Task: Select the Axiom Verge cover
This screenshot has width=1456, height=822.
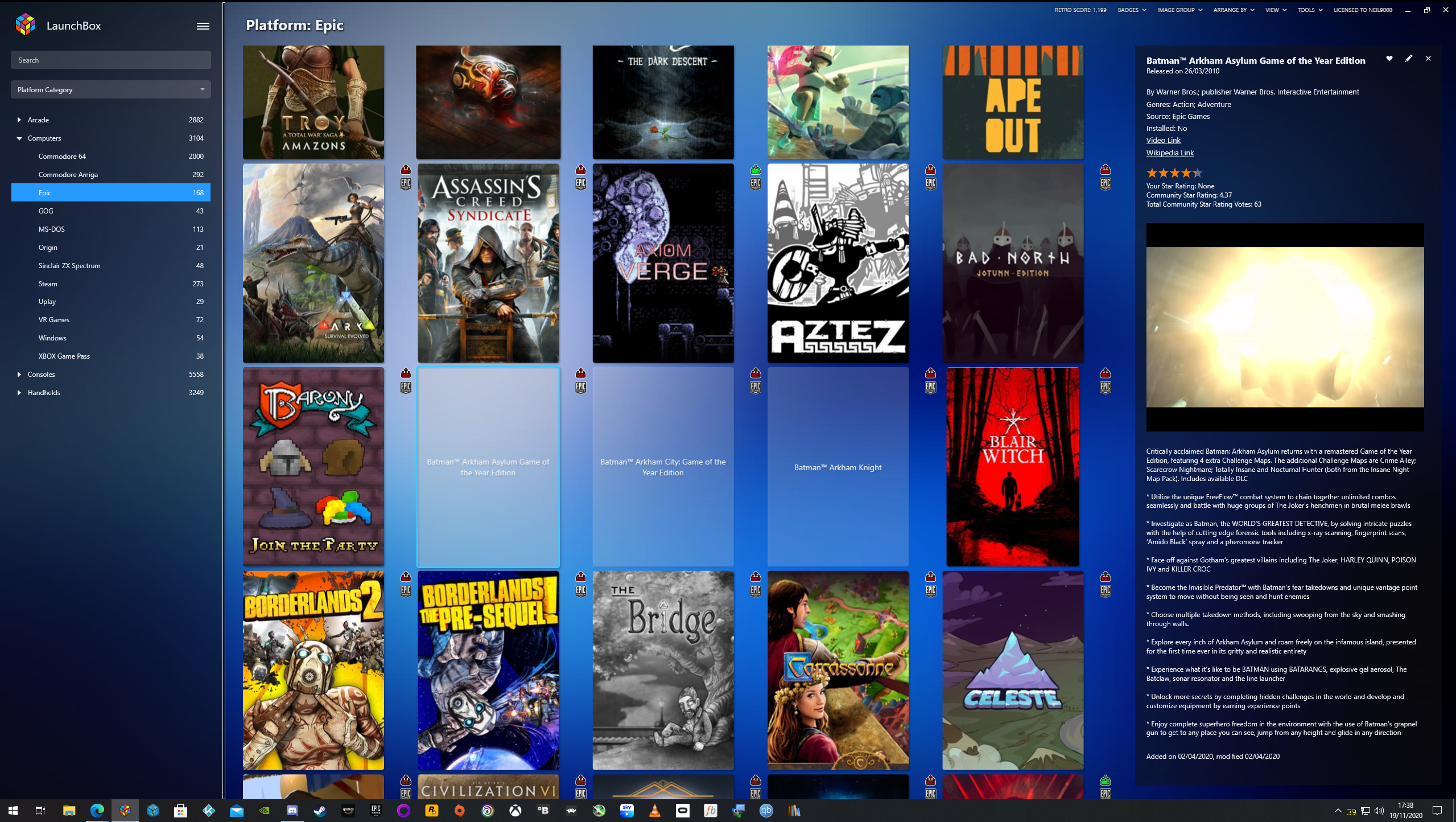Action: click(663, 264)
